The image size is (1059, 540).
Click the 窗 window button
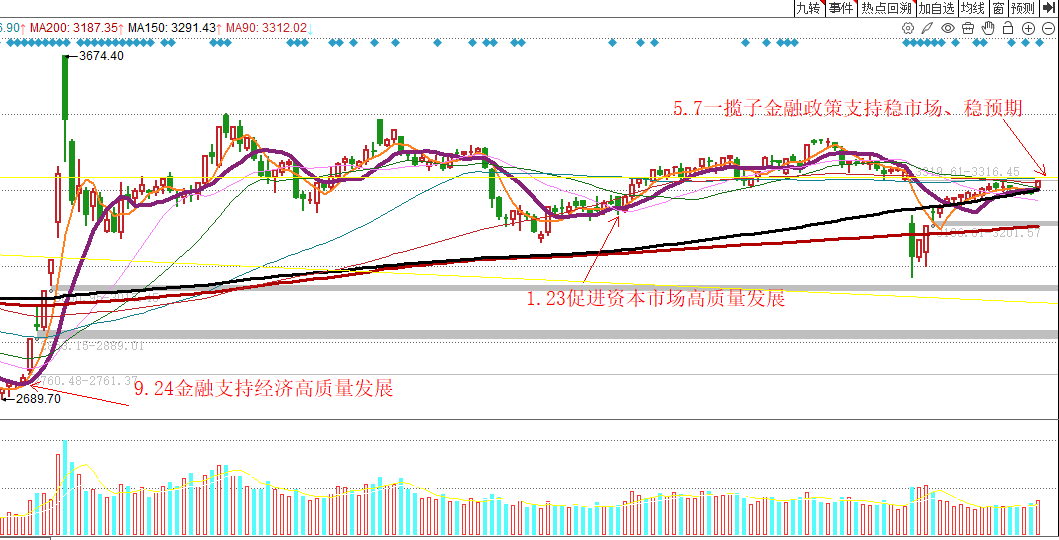pos(998,8)
